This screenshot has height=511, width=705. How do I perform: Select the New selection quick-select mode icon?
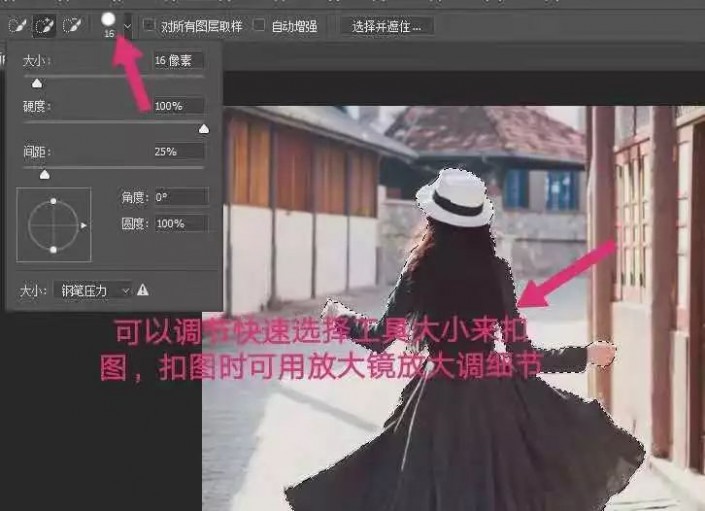(17, 26)
